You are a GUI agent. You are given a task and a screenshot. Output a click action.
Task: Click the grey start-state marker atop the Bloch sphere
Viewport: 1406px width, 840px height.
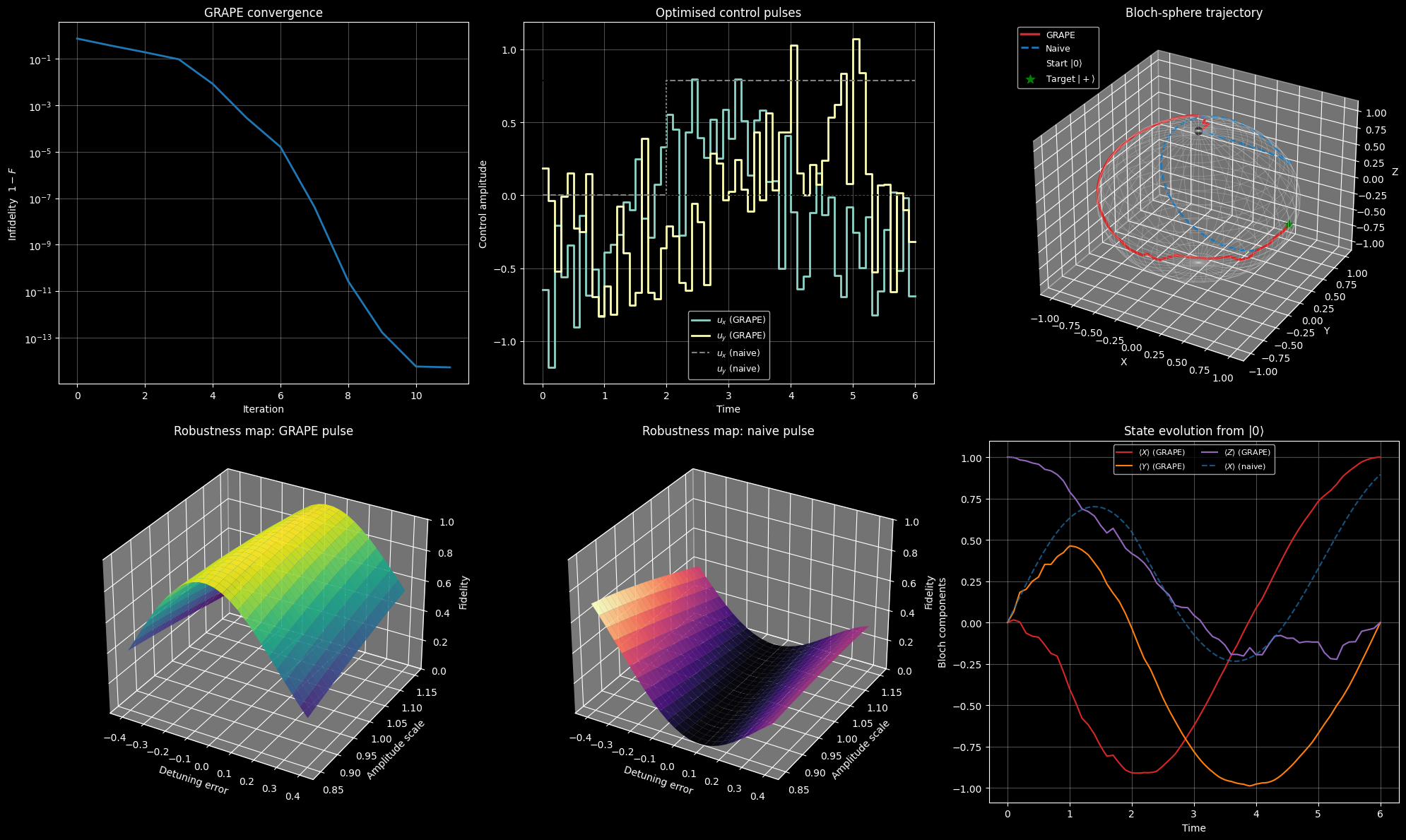(x=1198, y=131)
